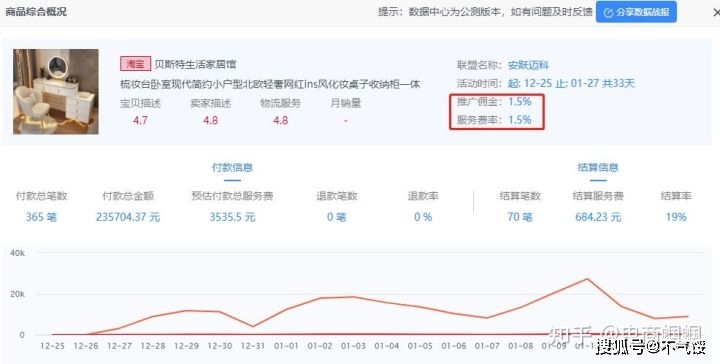Image resolution: width=720 pixels, height=364 pixels.
Task: Click the 活动时间 date range text
Action: pyautogui.click(x=571, y=84)
